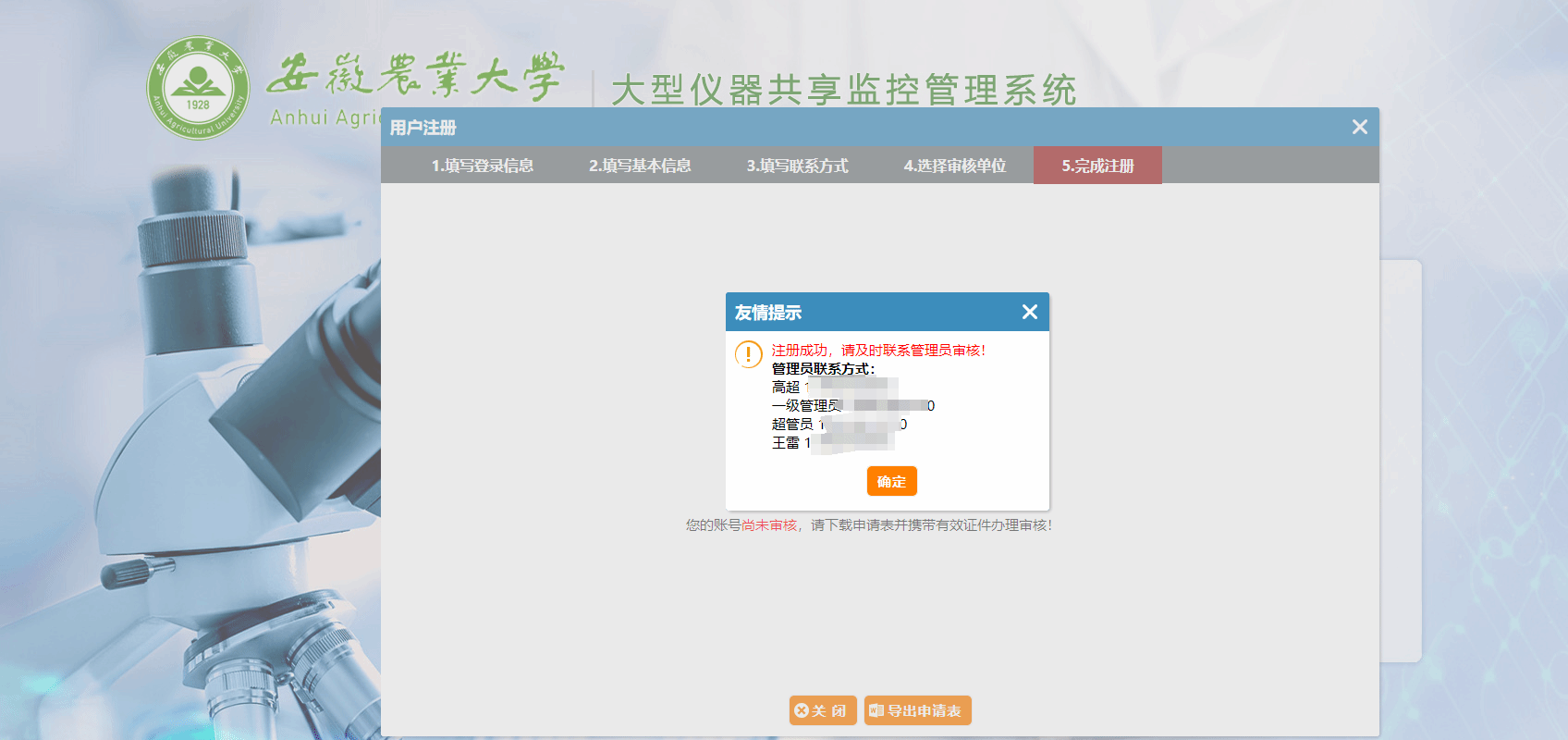Viewport: 1568px width, 740px height.
Task: Select the 4.选择审核单位 tab
Action: [x=954, y=166]
